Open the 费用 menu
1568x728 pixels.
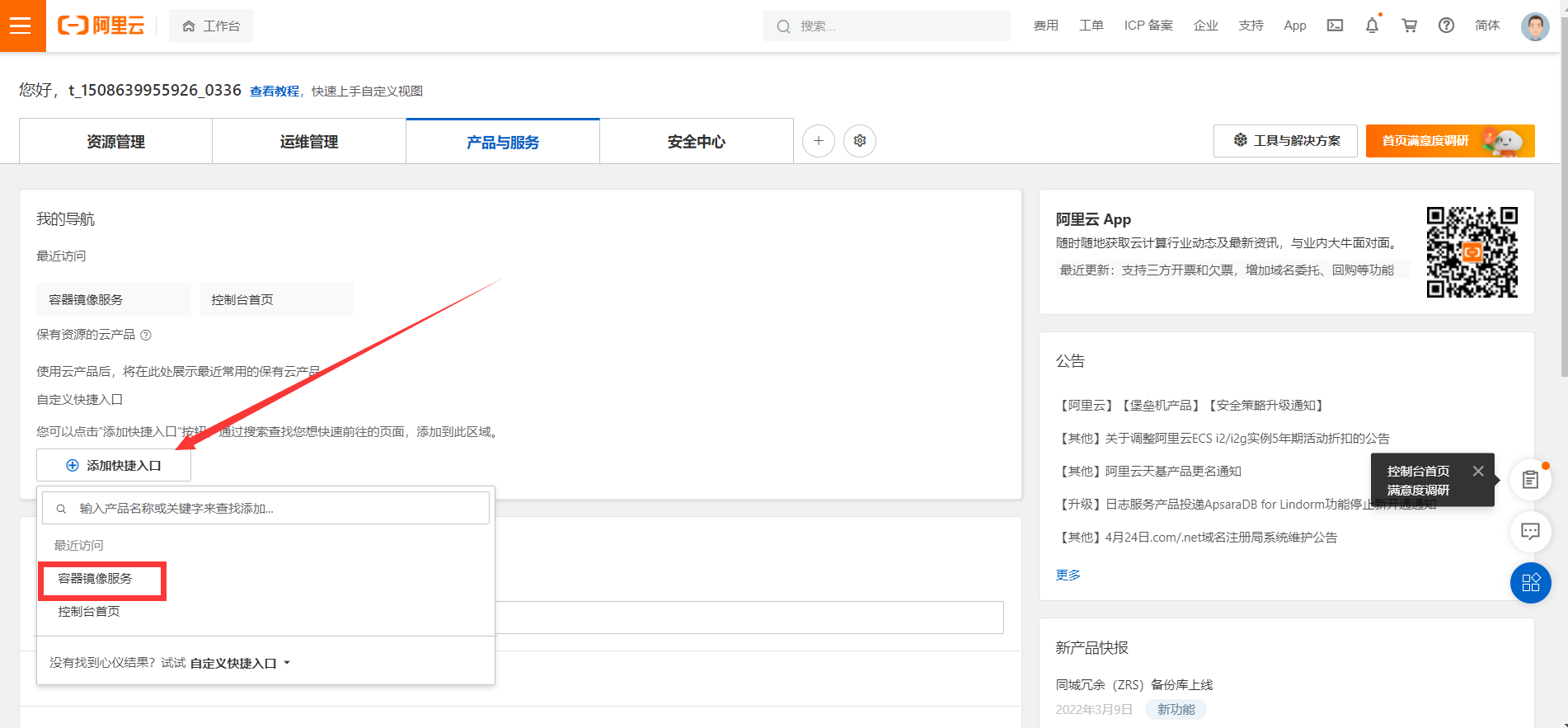pos(1045,26)
